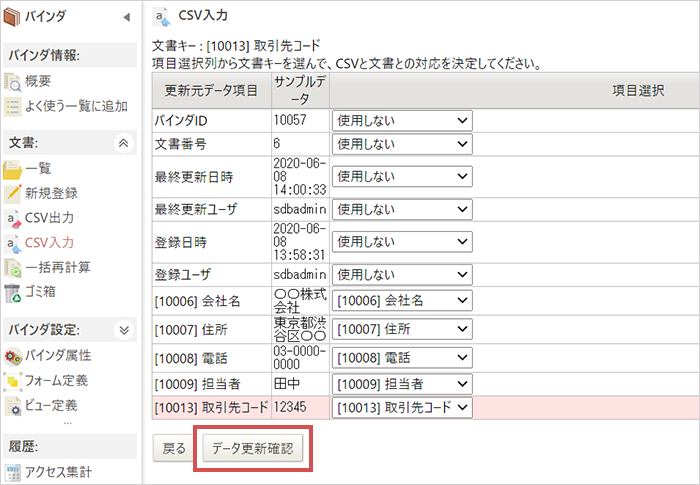The height and width of the screenshot is (485, 700).
Task: Open the [10009] 担当者 selection dropdown
Action: point(402,384)
